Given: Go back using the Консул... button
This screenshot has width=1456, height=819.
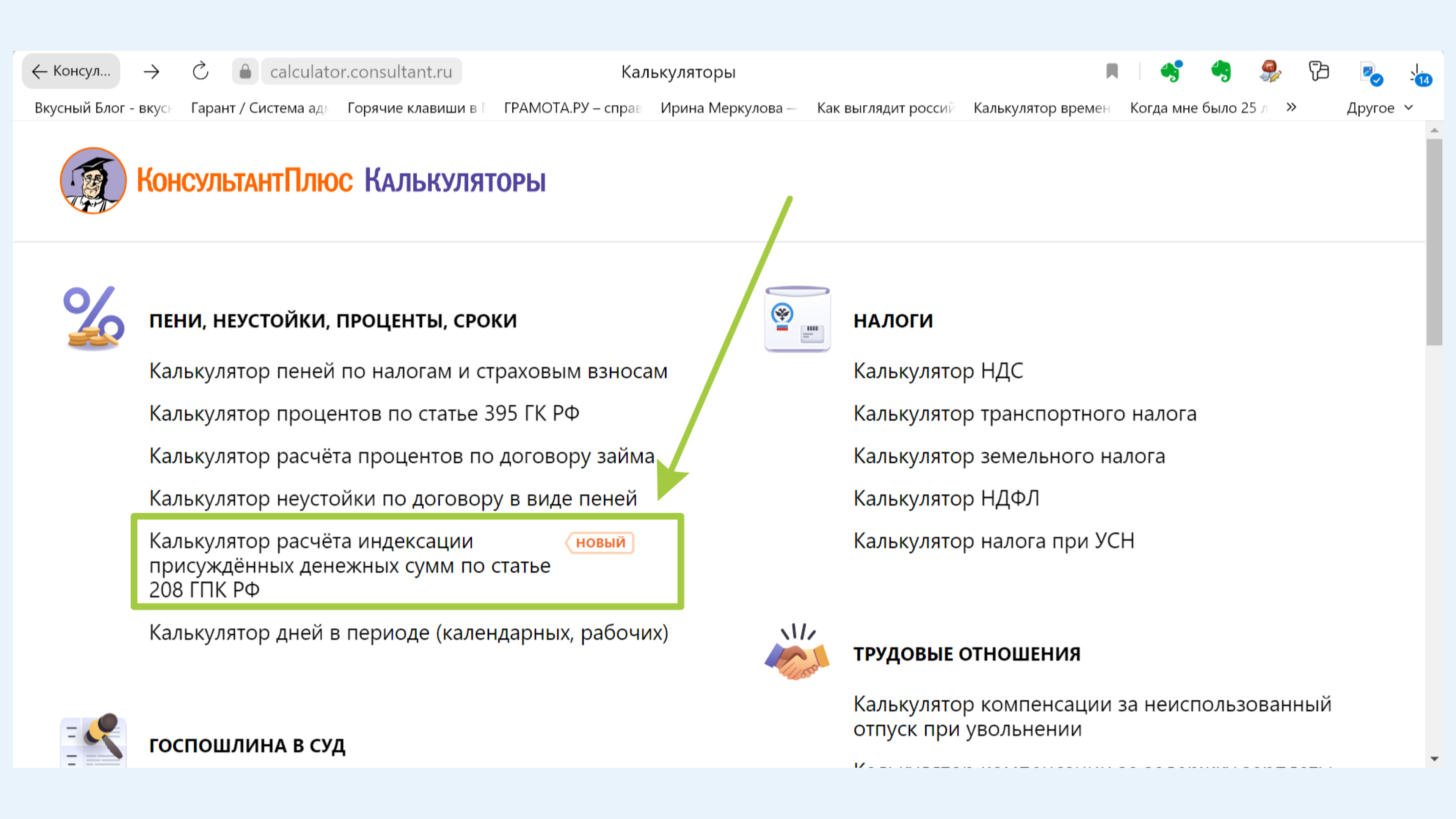Looking at the screenshot, I should point(71,71).
